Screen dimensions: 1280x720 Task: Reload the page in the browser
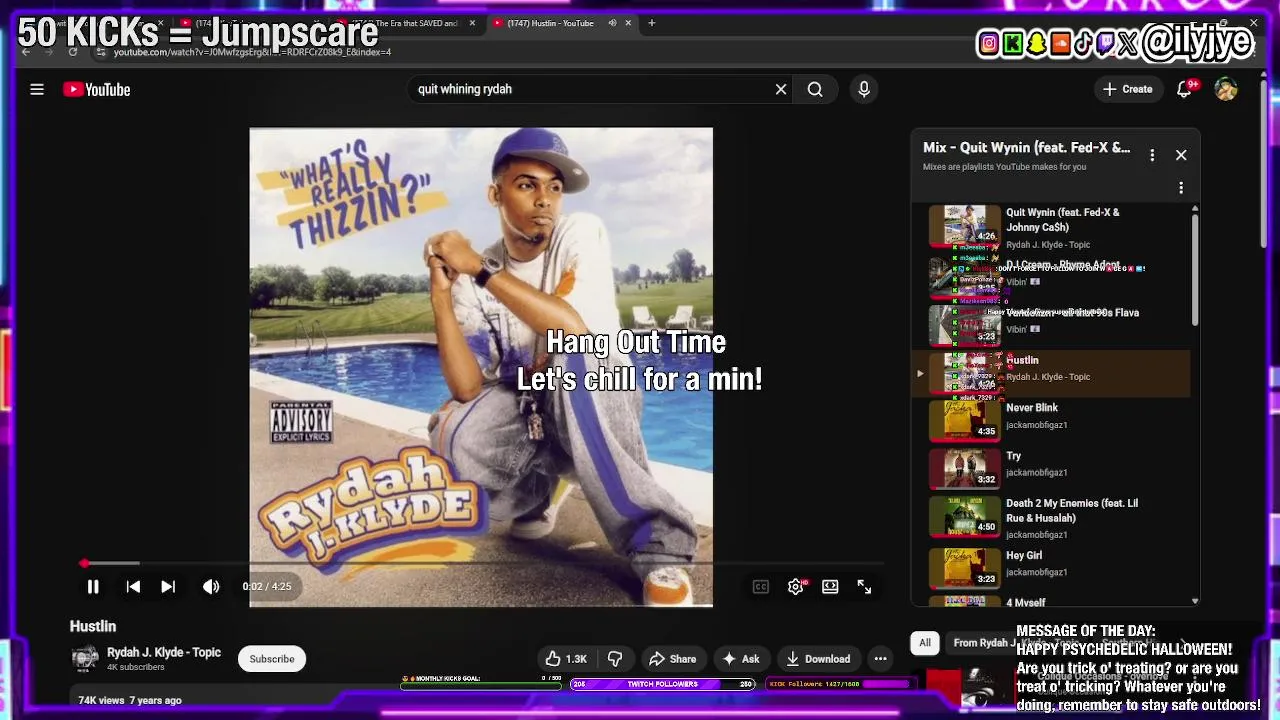(73, 52)
